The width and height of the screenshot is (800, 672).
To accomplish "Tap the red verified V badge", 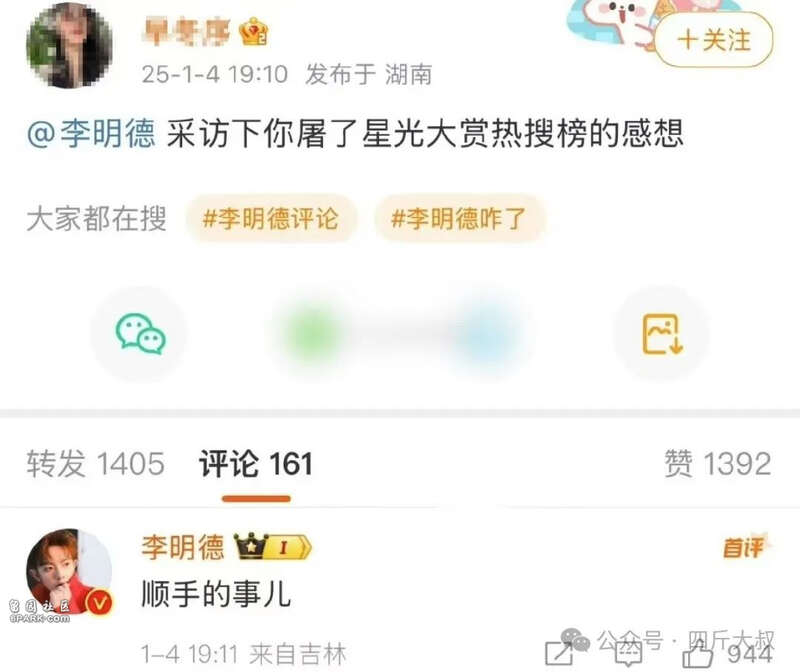I will 100,603.
